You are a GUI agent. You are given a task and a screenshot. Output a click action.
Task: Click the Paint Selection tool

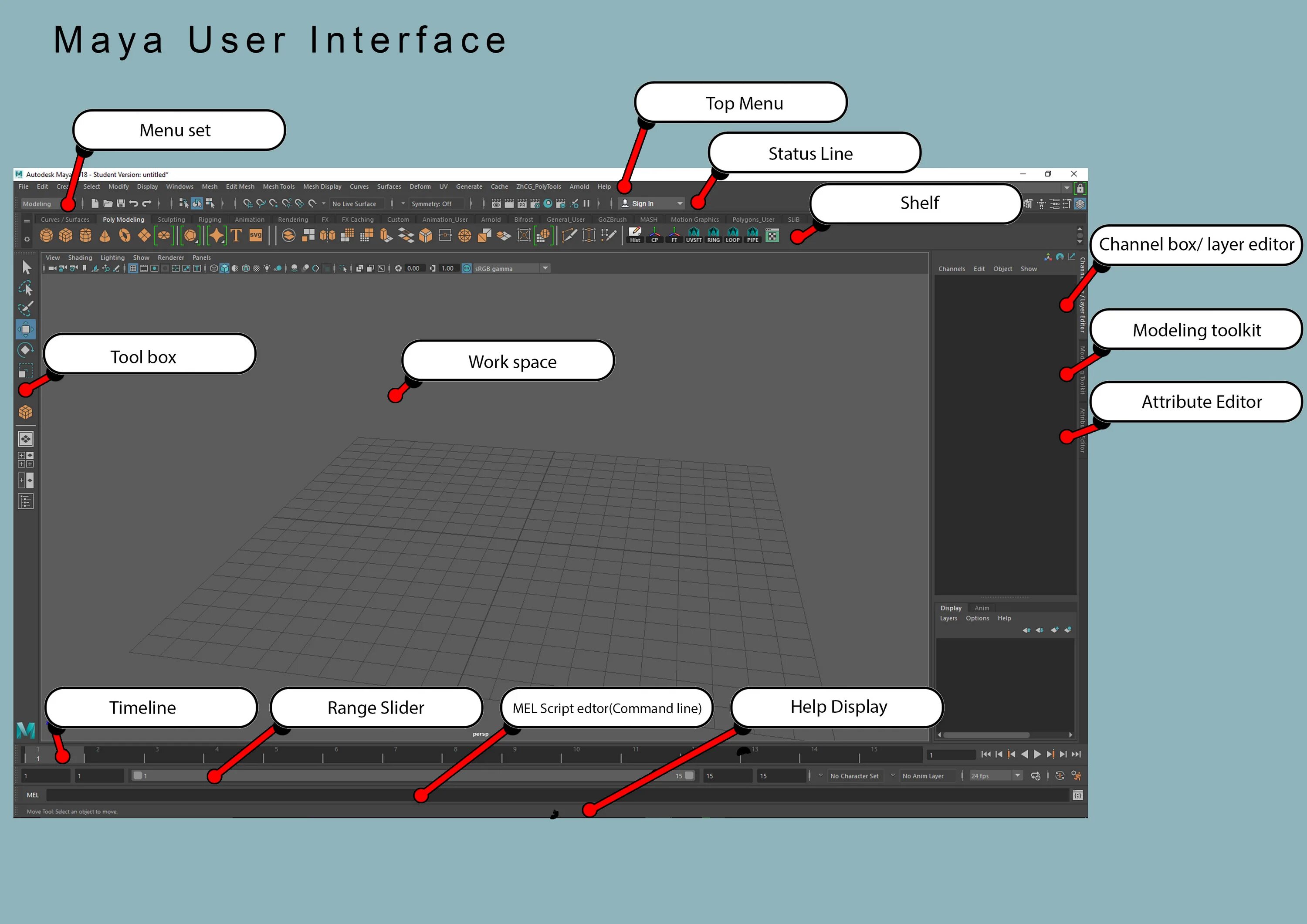[26, 308]
